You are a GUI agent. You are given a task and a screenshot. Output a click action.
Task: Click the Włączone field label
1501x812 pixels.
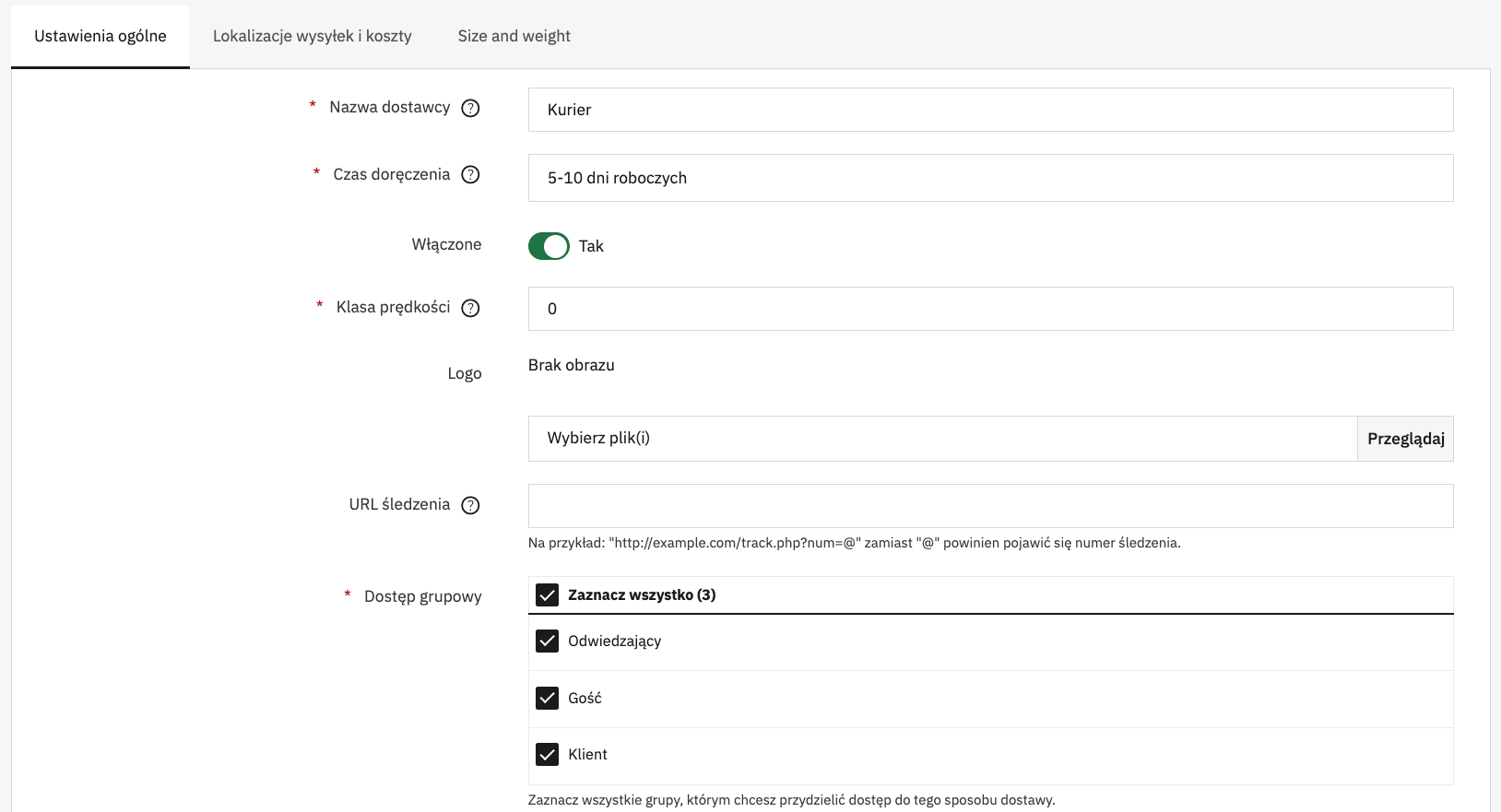(447, 244)
